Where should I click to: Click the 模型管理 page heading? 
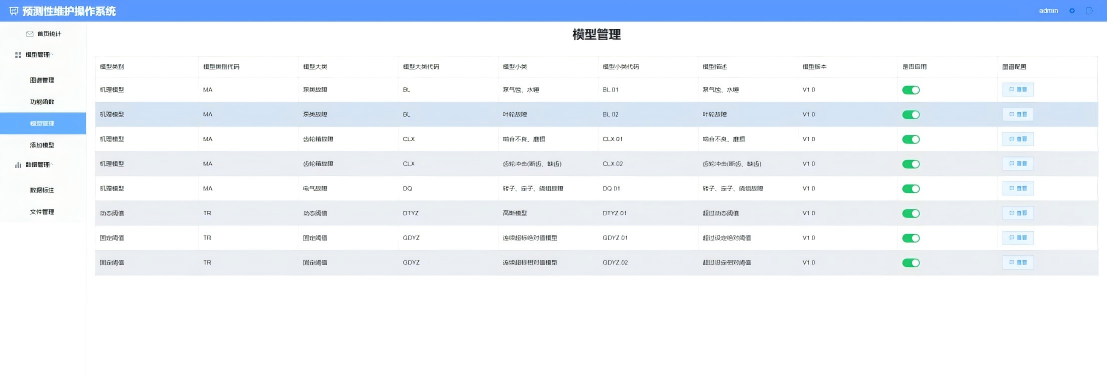[x=597, y=35]
